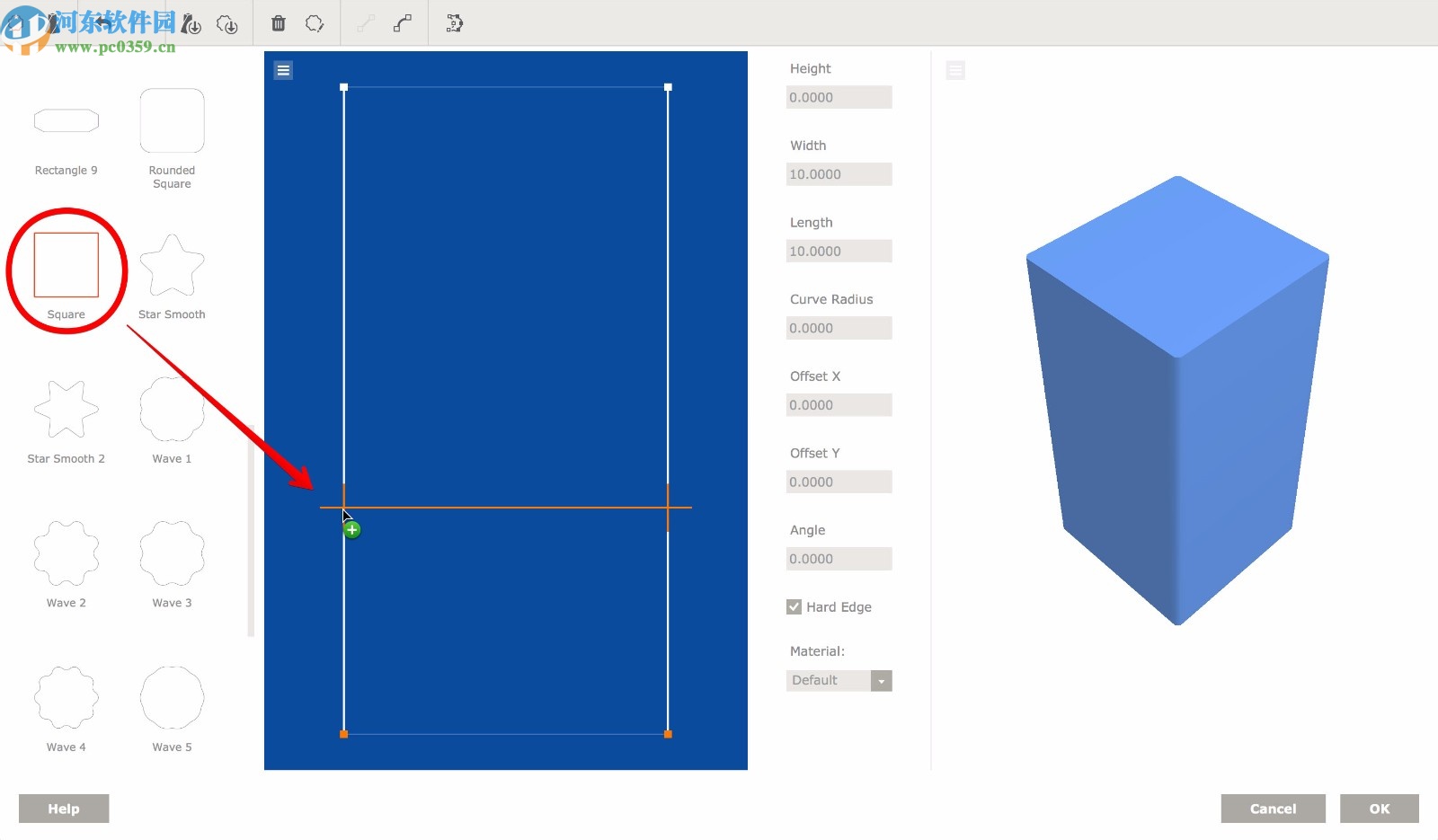Image resolution: width=1438 pixels, height=840 pixels.
Task: Select the Square shape preset
Action: coord(66,265)
